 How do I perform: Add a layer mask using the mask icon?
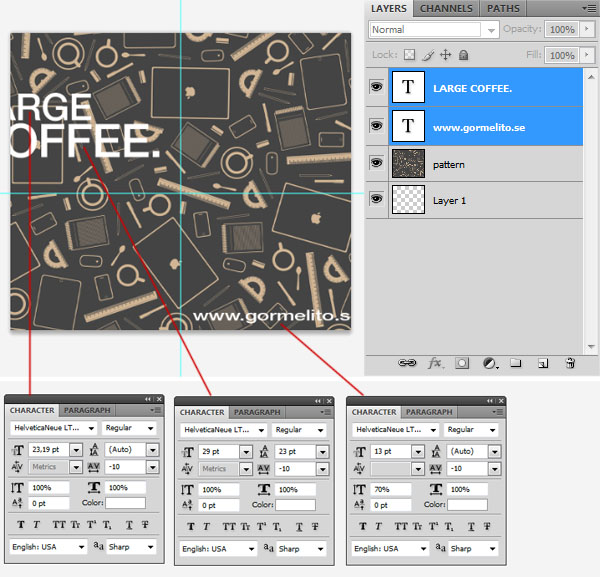coord(463,363)
